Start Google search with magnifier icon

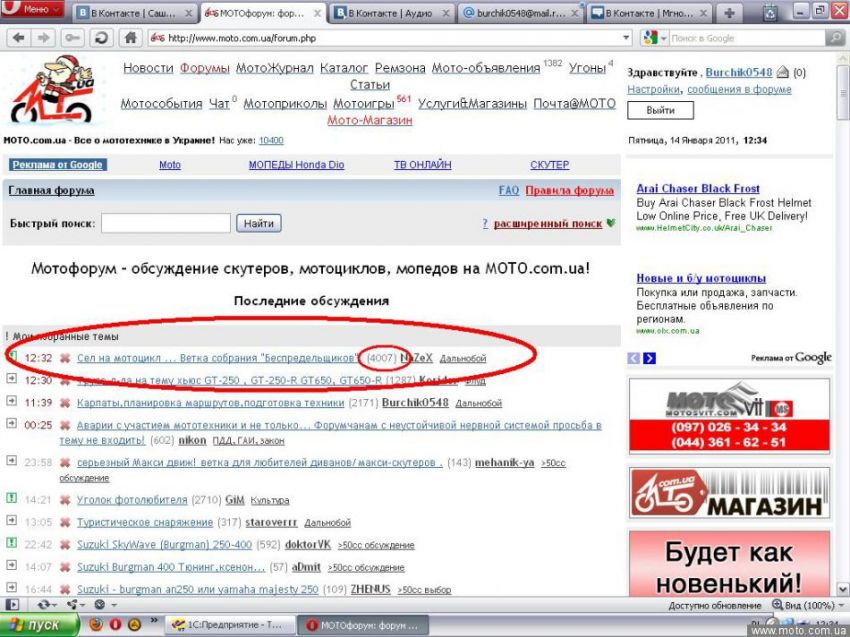pos(835,38)
